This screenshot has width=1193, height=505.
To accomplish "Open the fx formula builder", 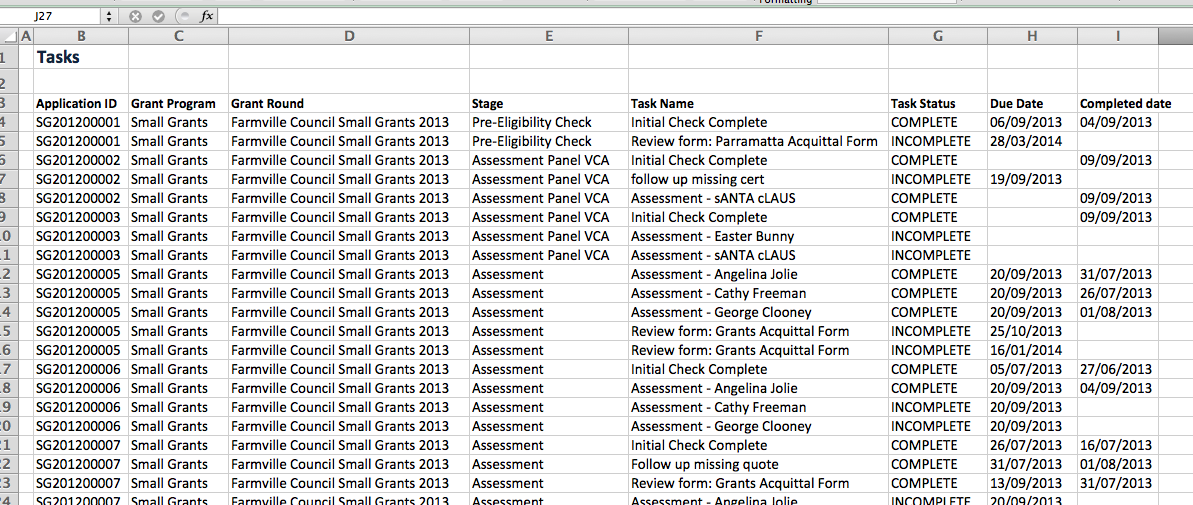I will (206, 17).
